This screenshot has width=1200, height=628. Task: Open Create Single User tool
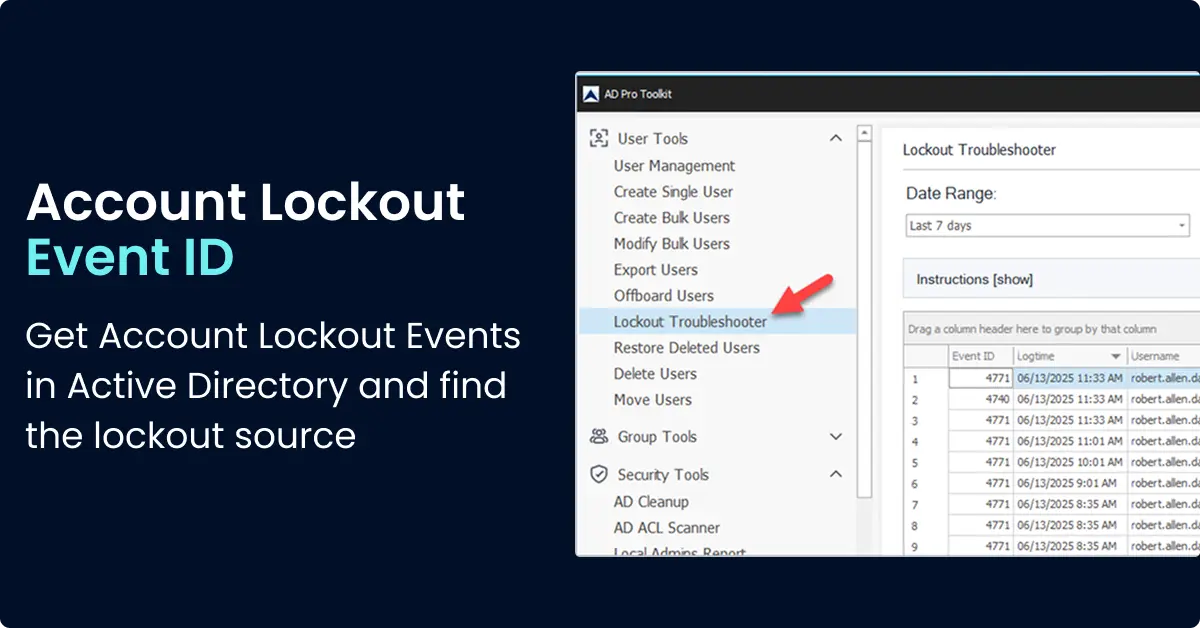point(673,192)
